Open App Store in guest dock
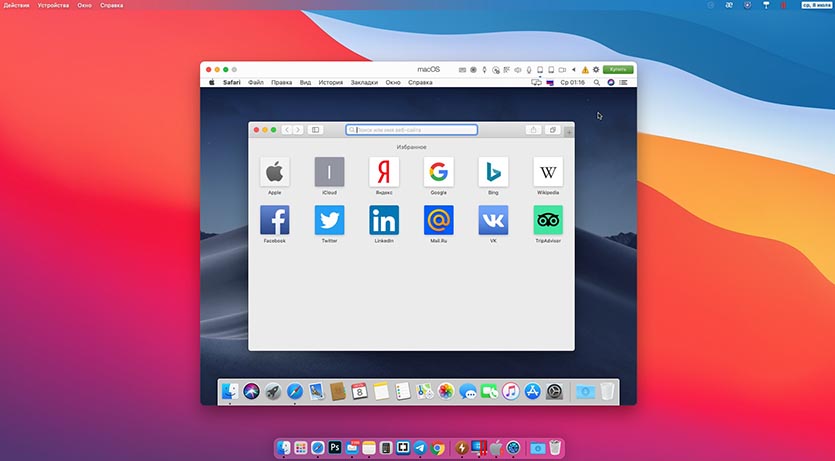This screenshot has height=461, width=835. coord(533,391)
